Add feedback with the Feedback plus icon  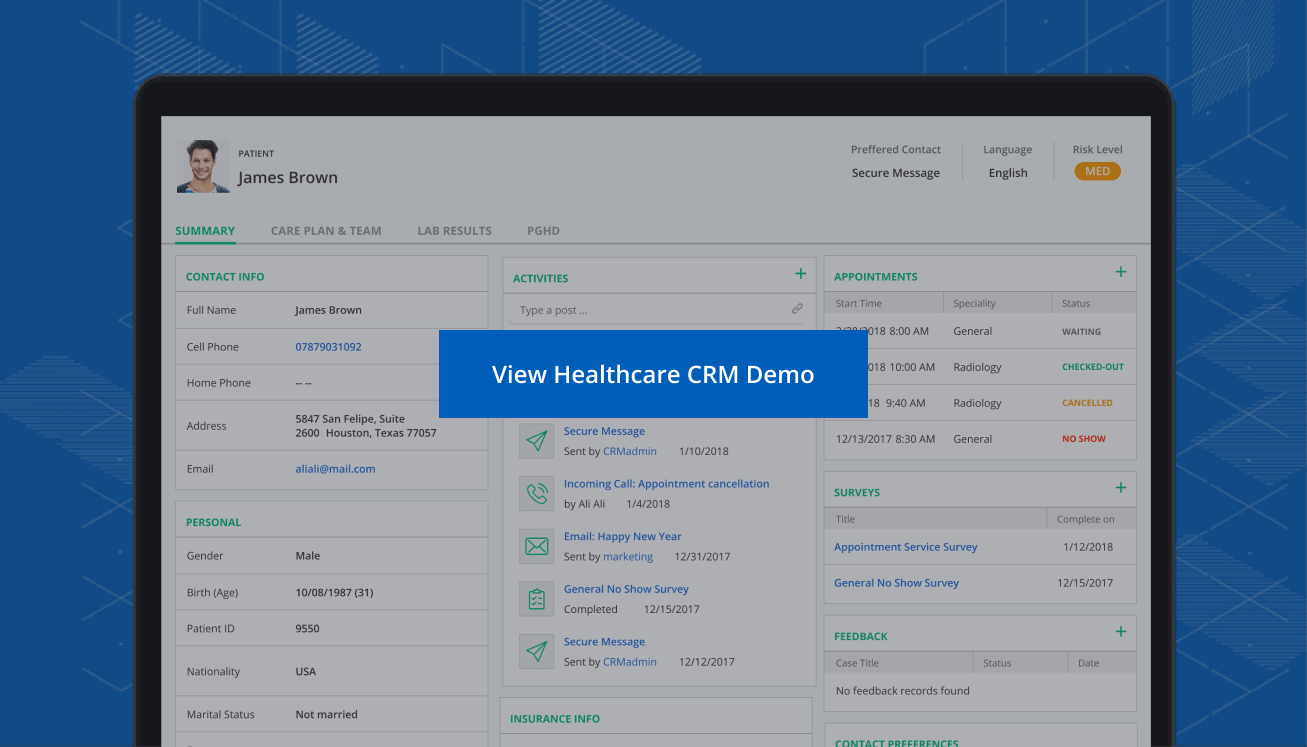(x=1122, y=632)
